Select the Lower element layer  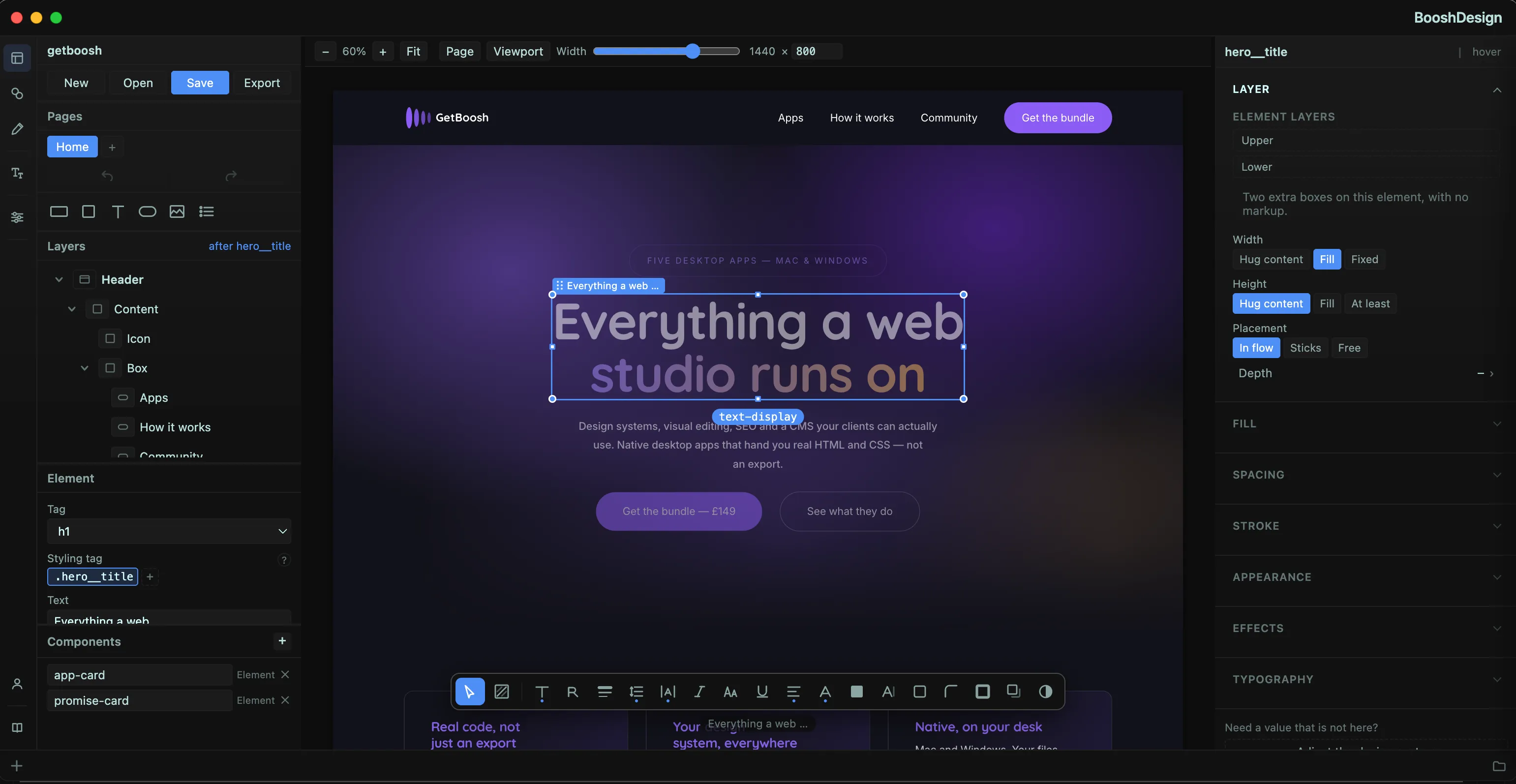[x=1365, y=167]
